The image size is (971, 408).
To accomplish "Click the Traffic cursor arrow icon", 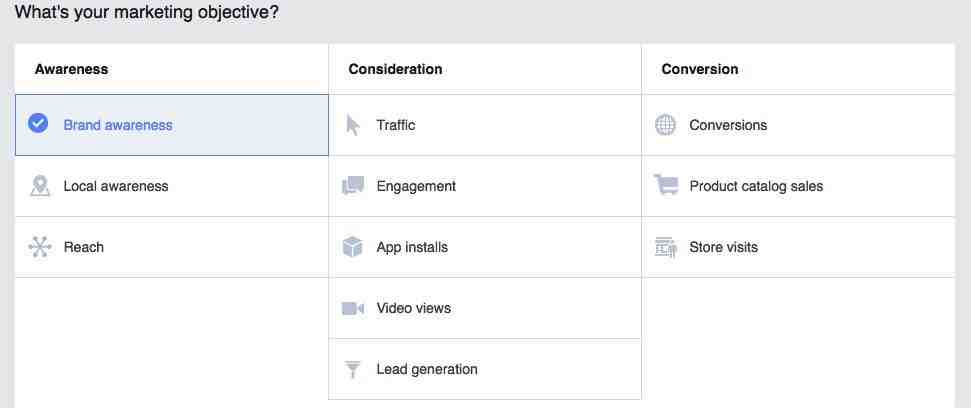I will (352, 125).
